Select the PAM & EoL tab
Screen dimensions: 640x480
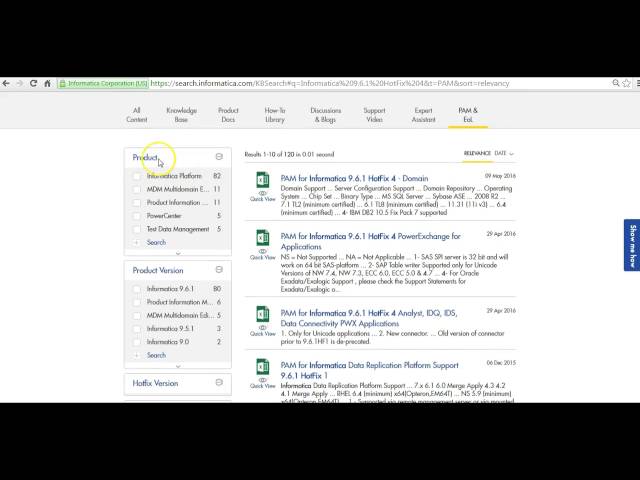468,115
